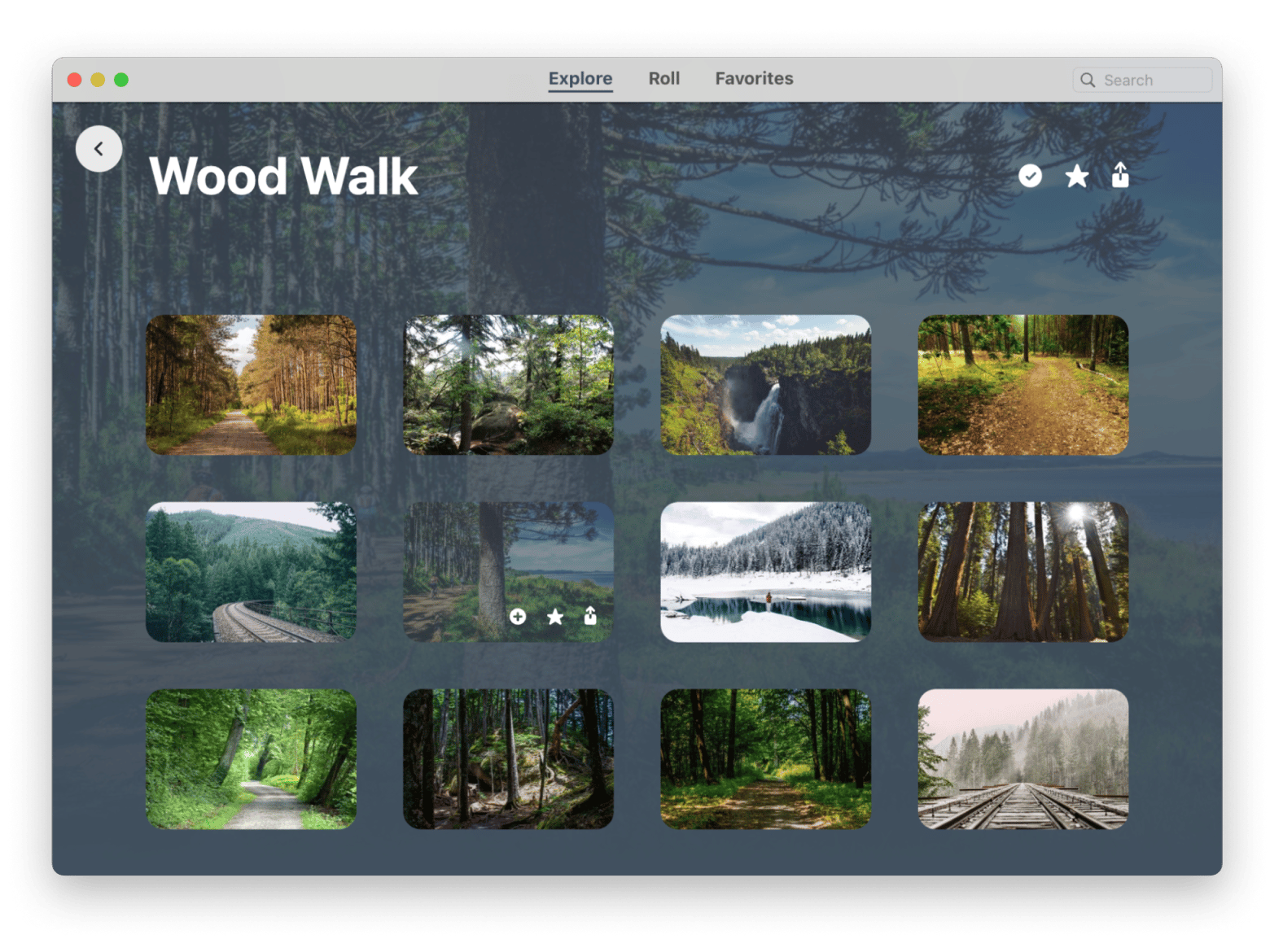Select the autumn forest road thumbnail
Viewport: 1270px width, 952px height.
tap(251, 385)
